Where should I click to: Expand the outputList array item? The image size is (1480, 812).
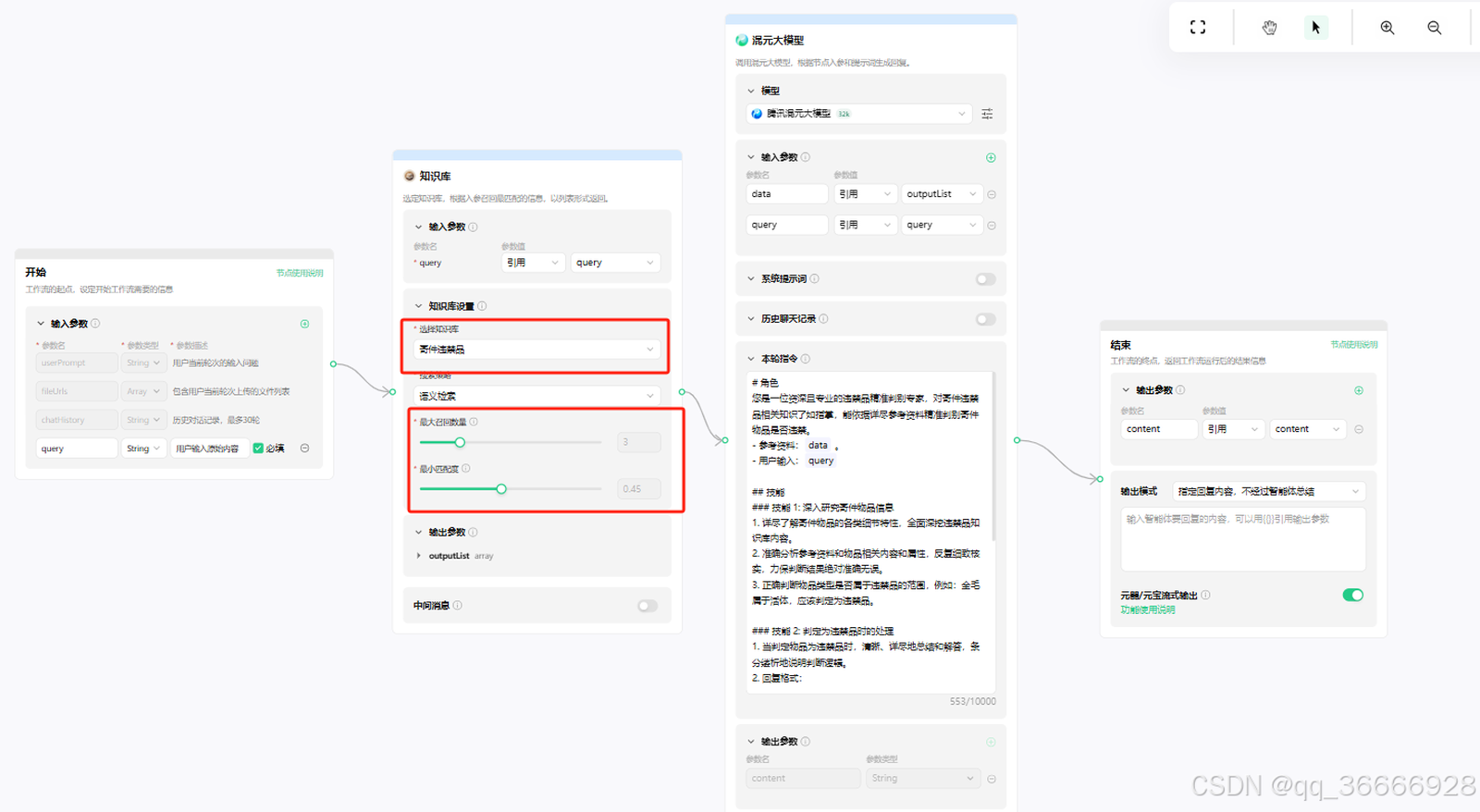(x=419, y=556)
